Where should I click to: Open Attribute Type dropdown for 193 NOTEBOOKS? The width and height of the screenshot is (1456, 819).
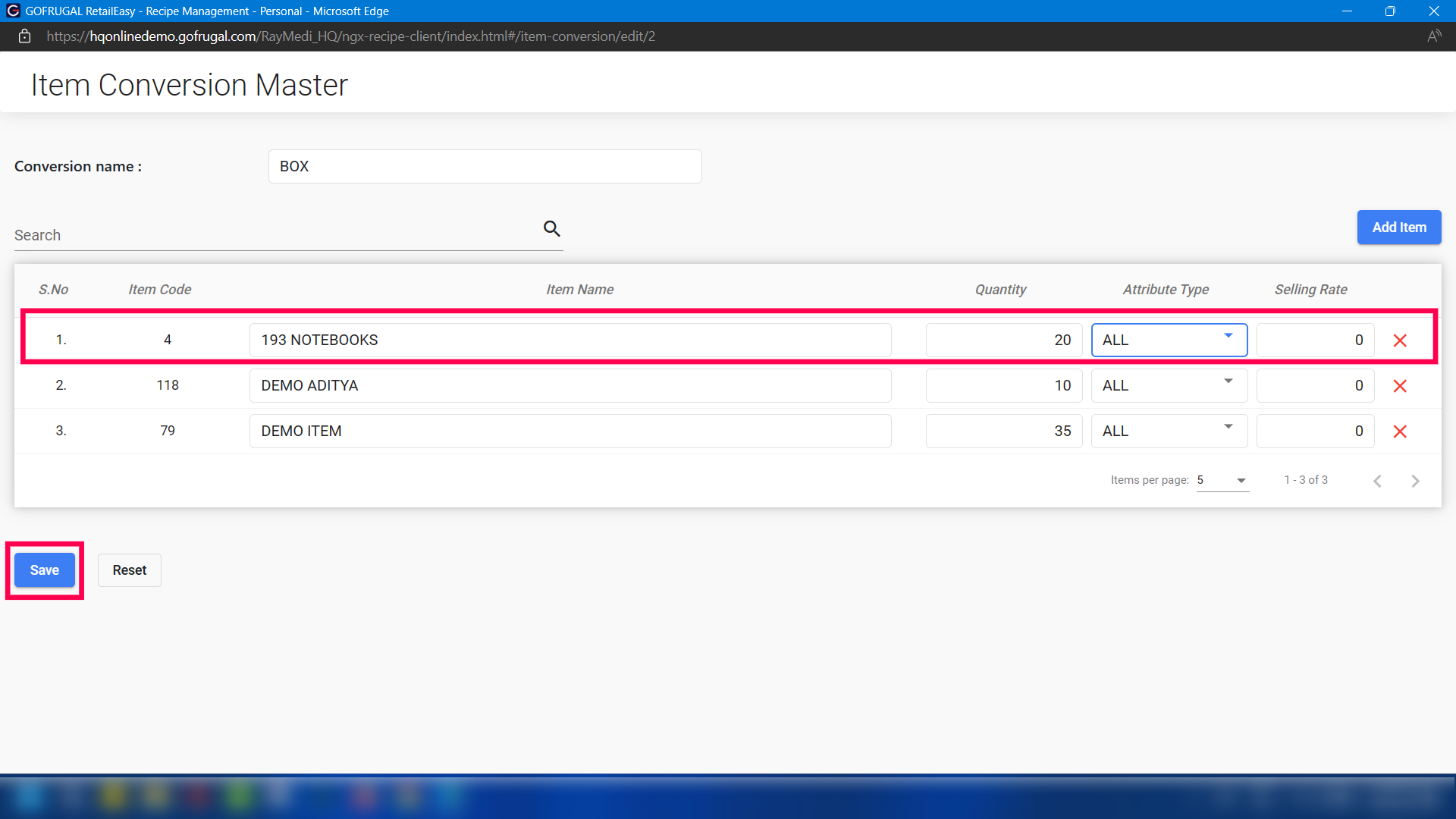point(1169,340)
